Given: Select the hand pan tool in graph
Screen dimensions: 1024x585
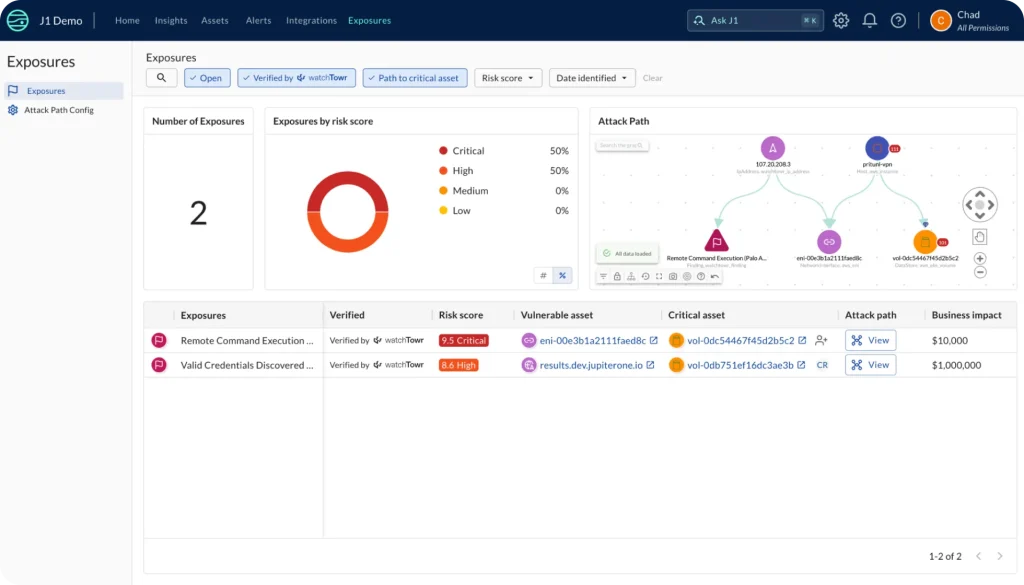Looking at the screenshot, I should click(980, 237).
